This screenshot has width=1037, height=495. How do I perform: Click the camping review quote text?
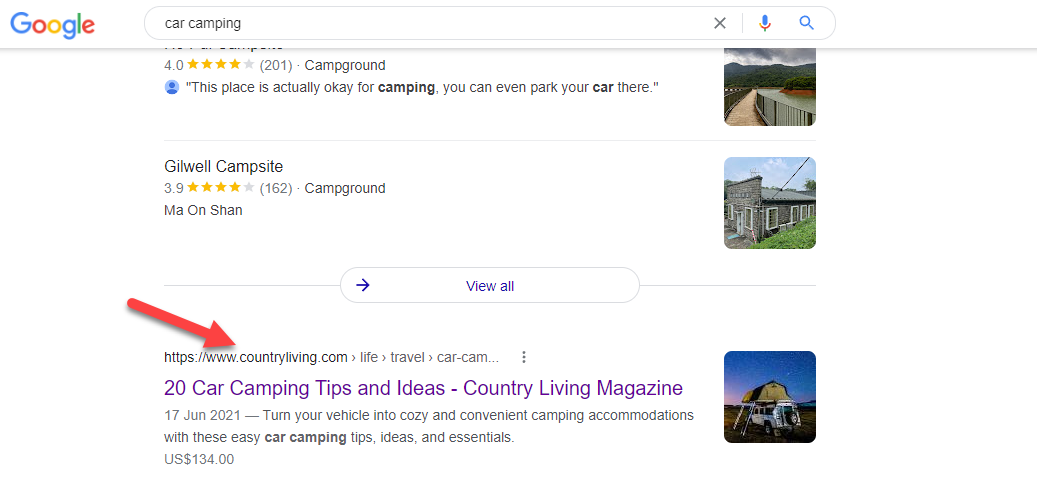tap(423, 87)
